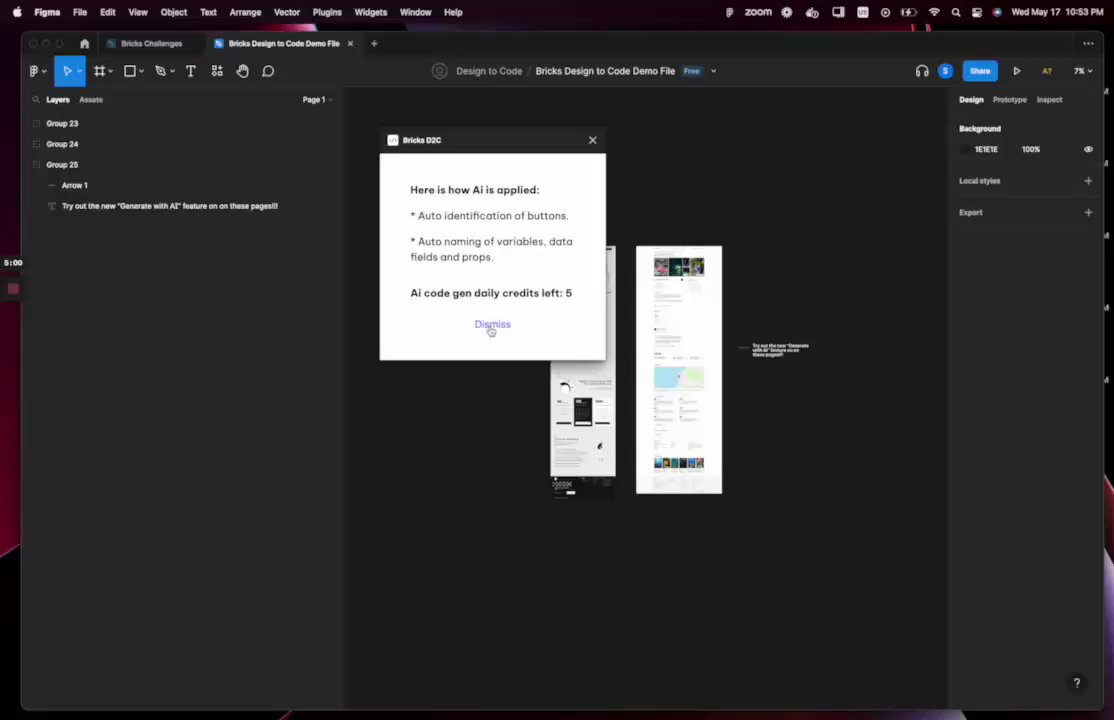Click background hex value 1E1E1E
The image size is (1114, 720).
pos(986,149)
